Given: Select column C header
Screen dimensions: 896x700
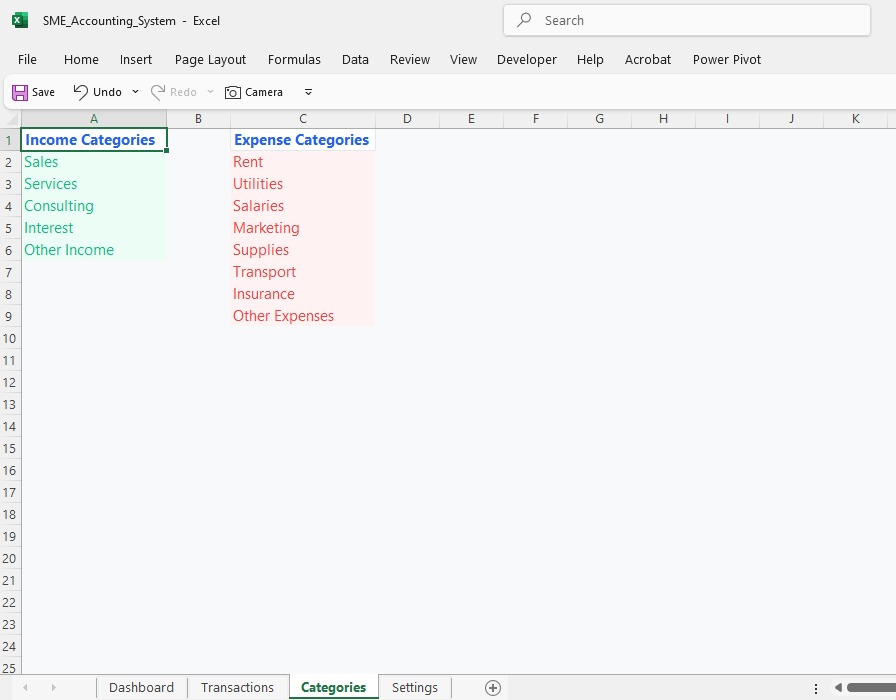Looking at the screenshot, I should pyautogui.click(x=303, y=119).
